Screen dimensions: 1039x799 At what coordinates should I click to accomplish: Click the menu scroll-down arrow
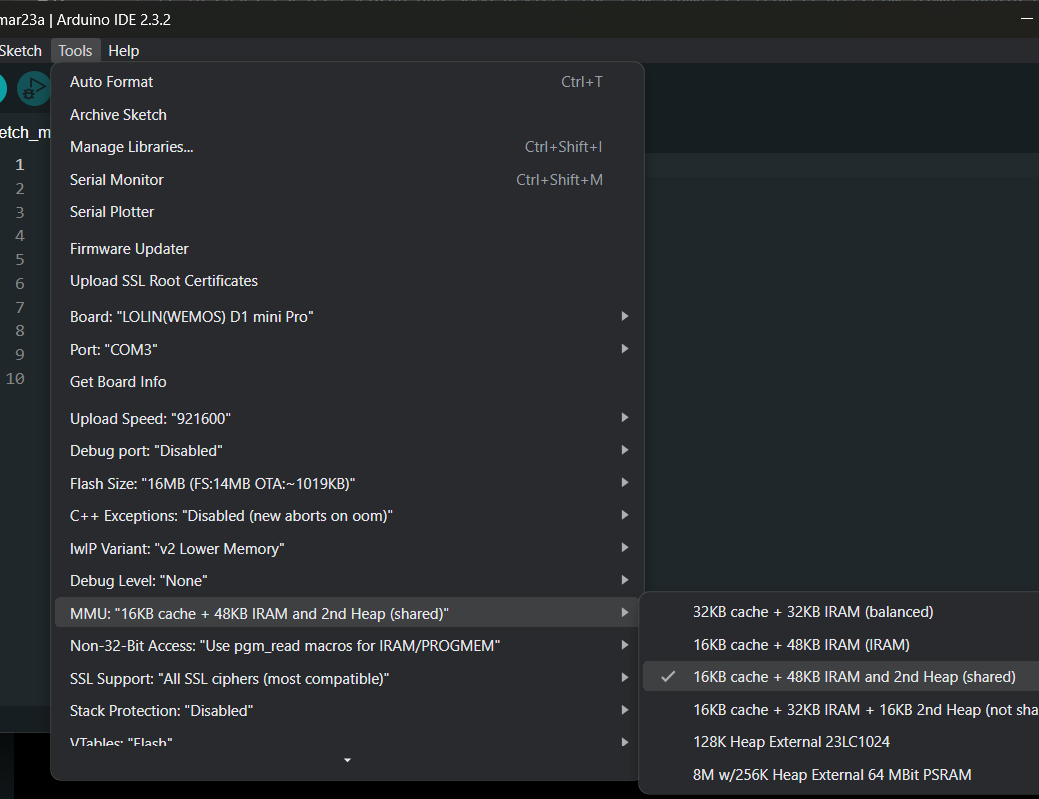[x=347, y=761]
